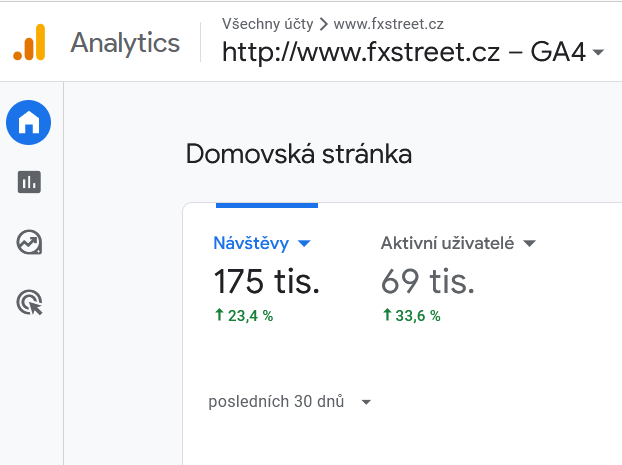
Task: Click the Google Analytics logo
Action: coord(29,42)
